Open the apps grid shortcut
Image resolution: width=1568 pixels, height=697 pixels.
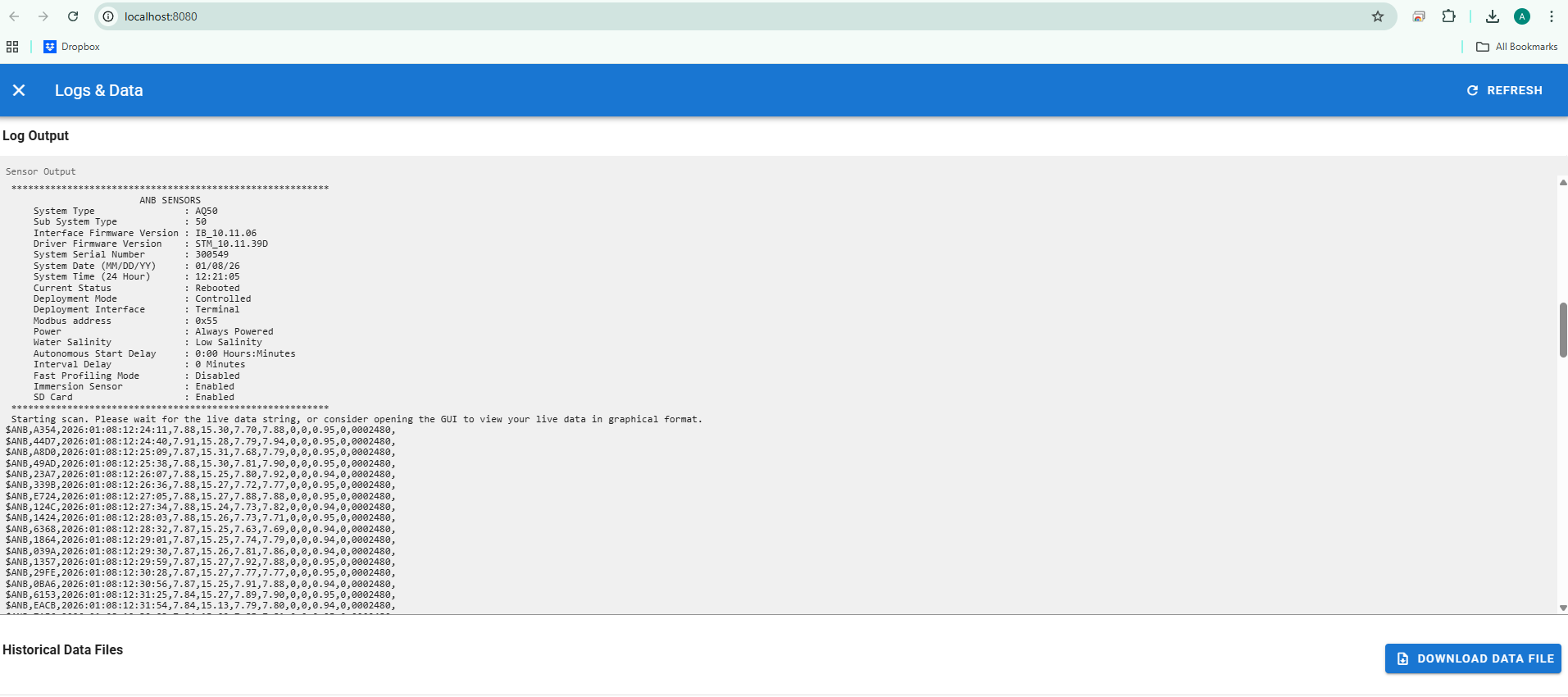(x=12, y=47)
